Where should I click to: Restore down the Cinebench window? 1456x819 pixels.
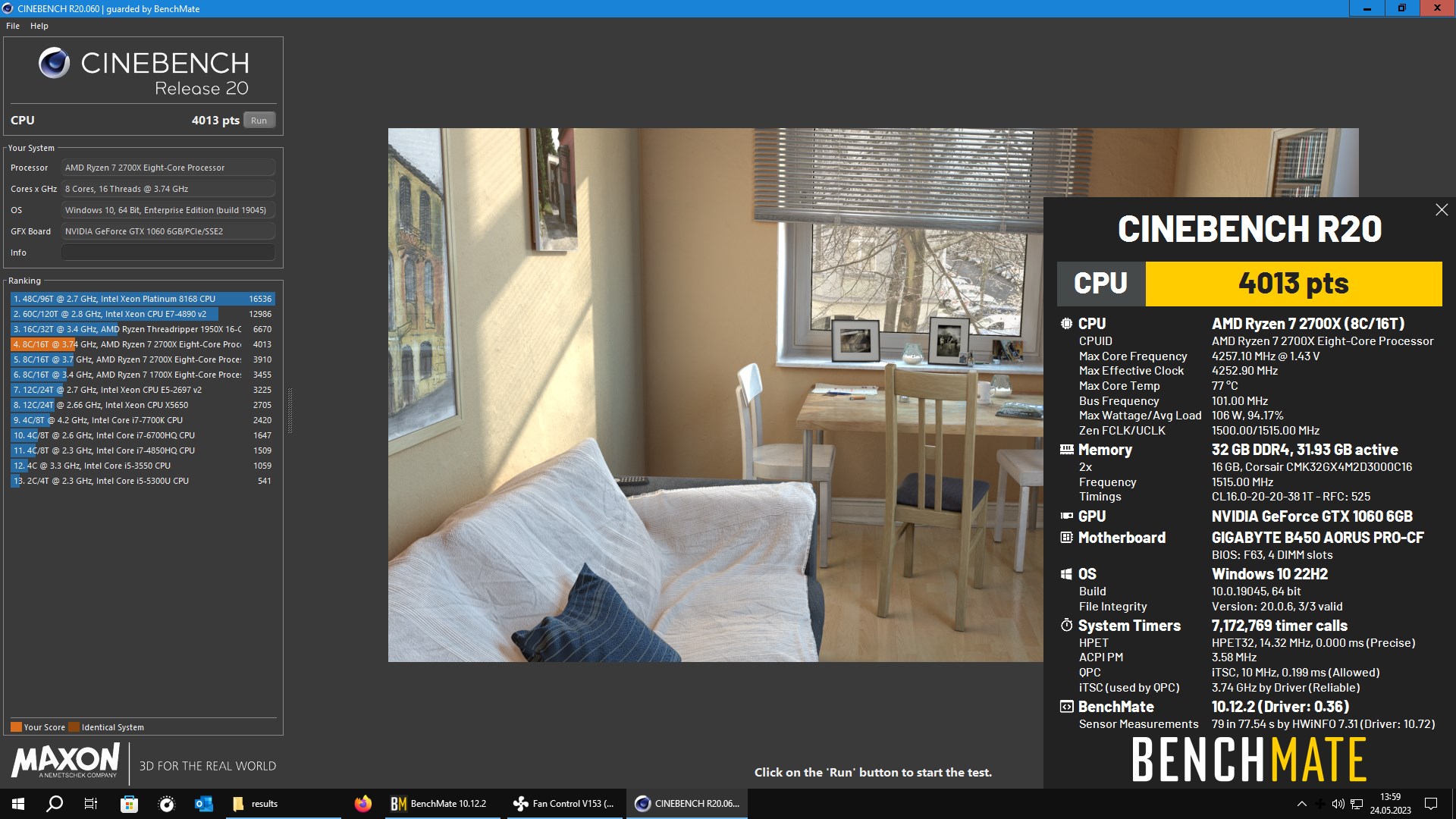pos(1401,8)
